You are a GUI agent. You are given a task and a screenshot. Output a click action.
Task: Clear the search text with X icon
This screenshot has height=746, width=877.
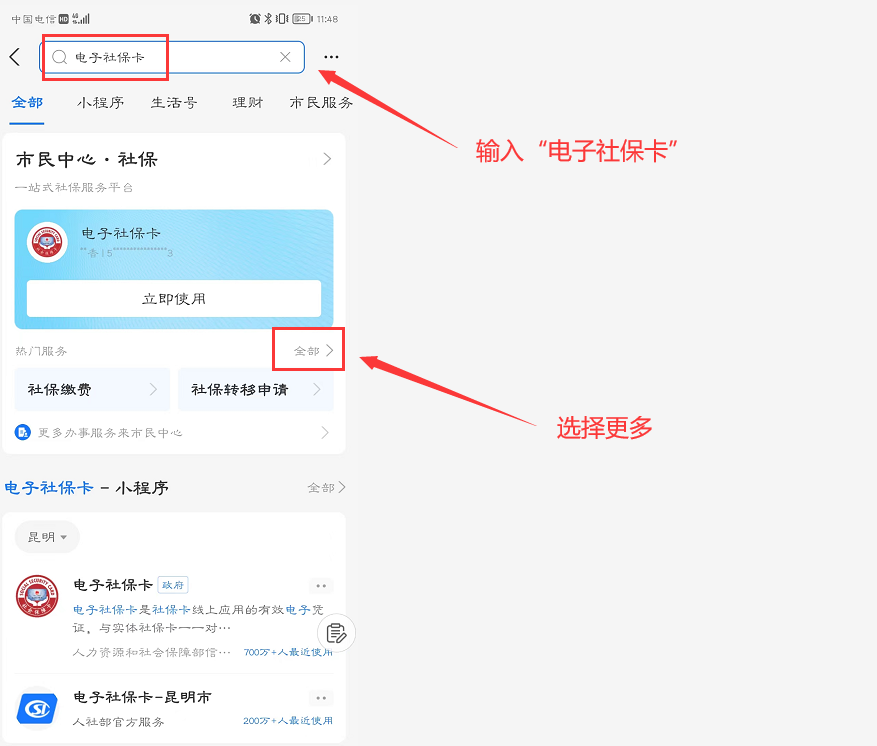[x=285, y=56]
